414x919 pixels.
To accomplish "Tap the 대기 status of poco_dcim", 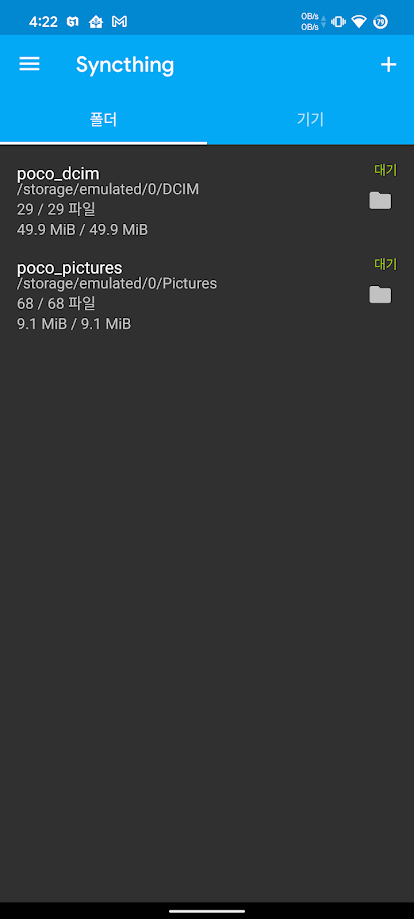I will pos(386,170).
